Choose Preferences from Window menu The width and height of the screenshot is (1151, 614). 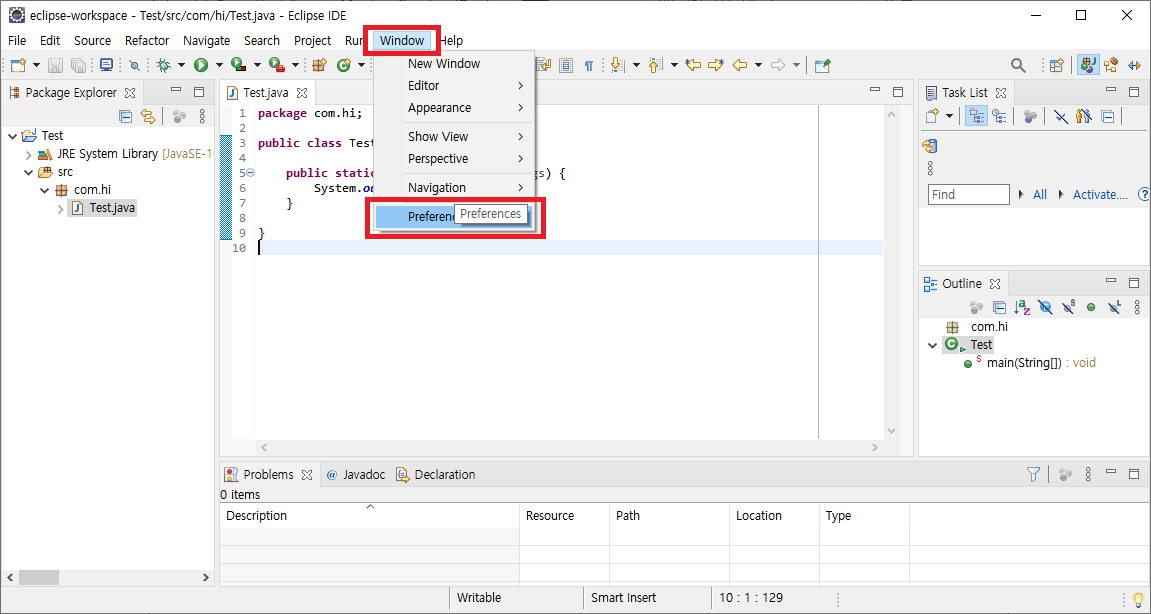[x=454, y=216]
